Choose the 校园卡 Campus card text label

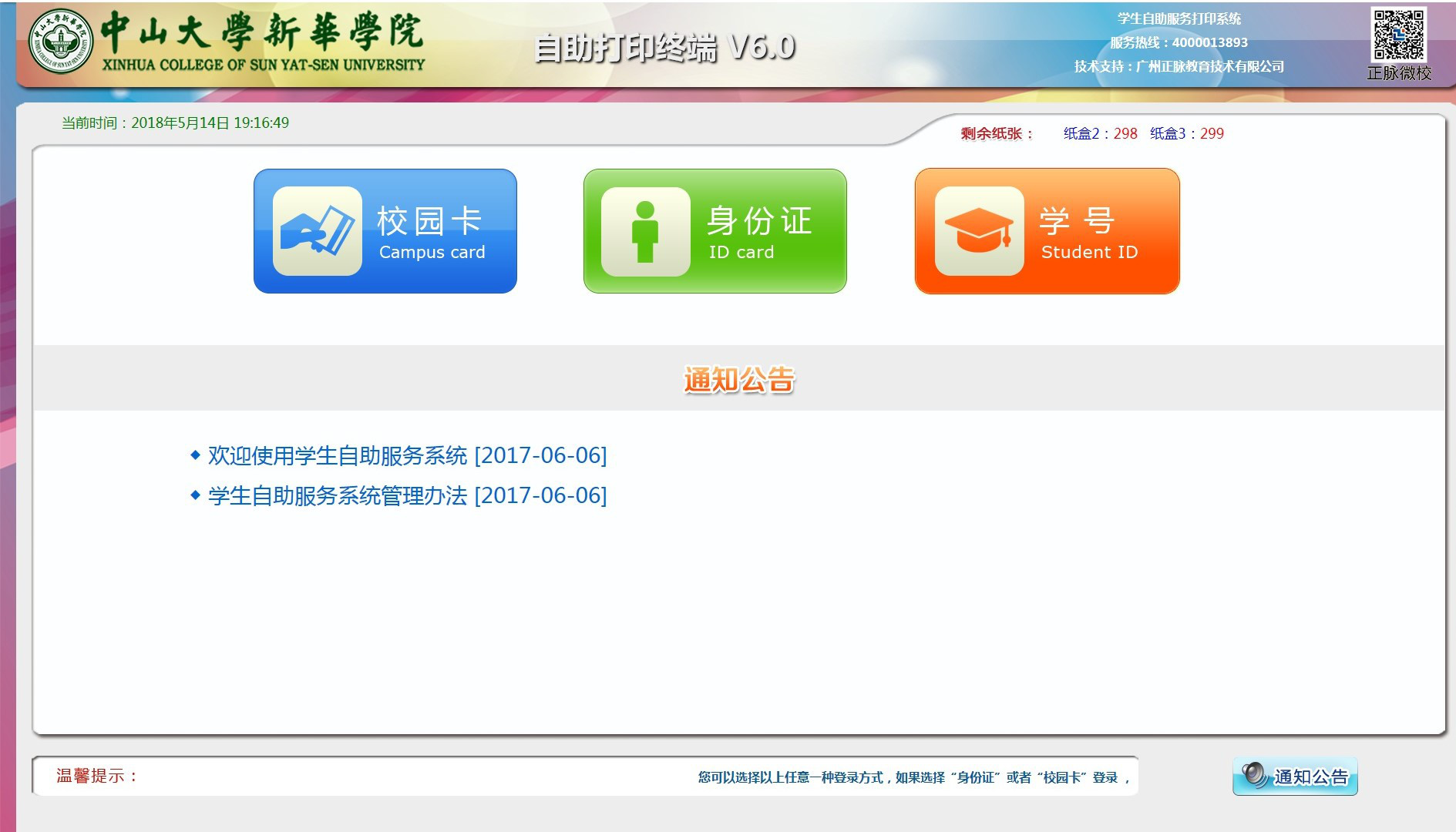tap(431, 233)
